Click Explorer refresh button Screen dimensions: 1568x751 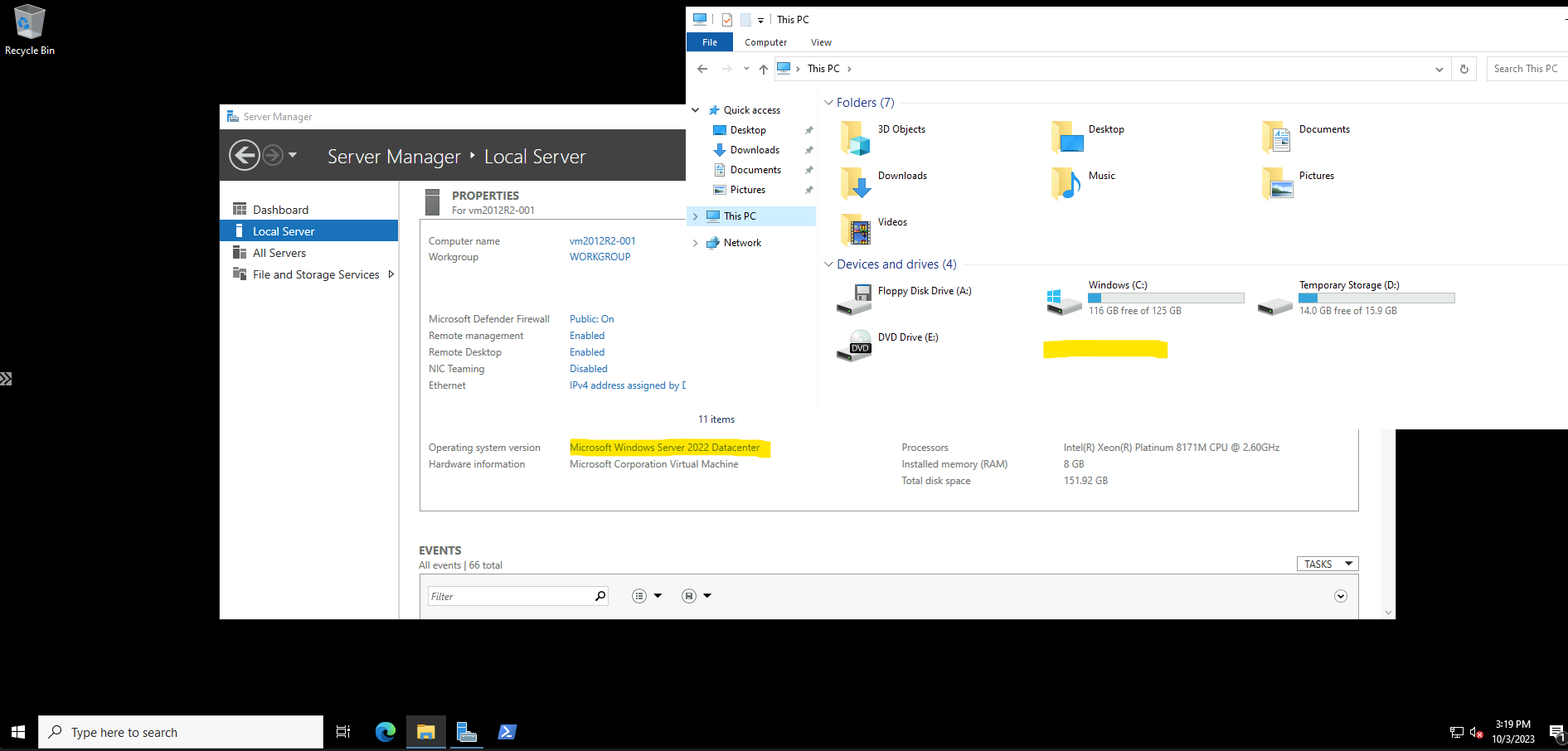(x=1464, y=69)
